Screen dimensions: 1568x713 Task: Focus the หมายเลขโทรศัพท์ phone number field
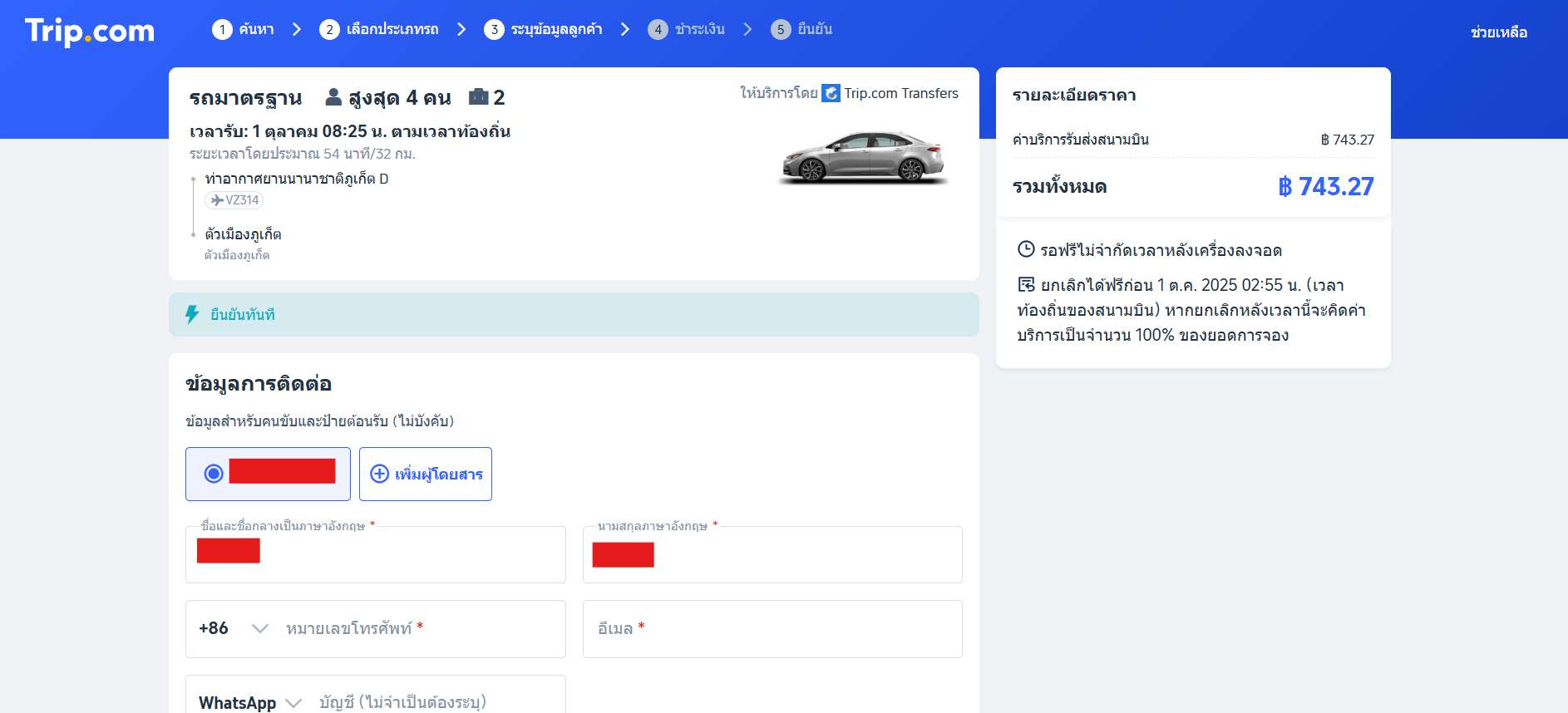click(x=420, y=629)
